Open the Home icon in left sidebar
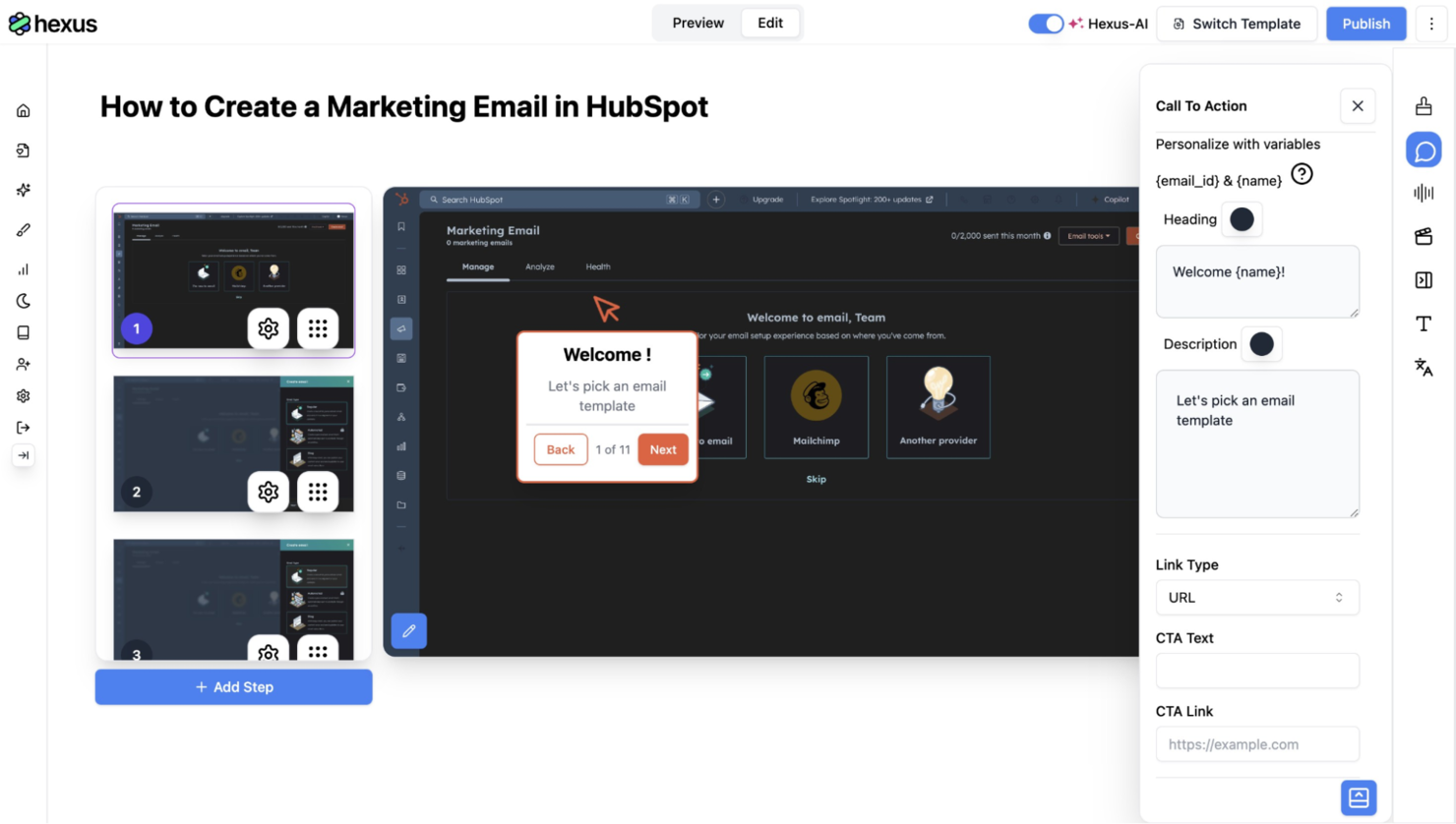 (24, 111)
